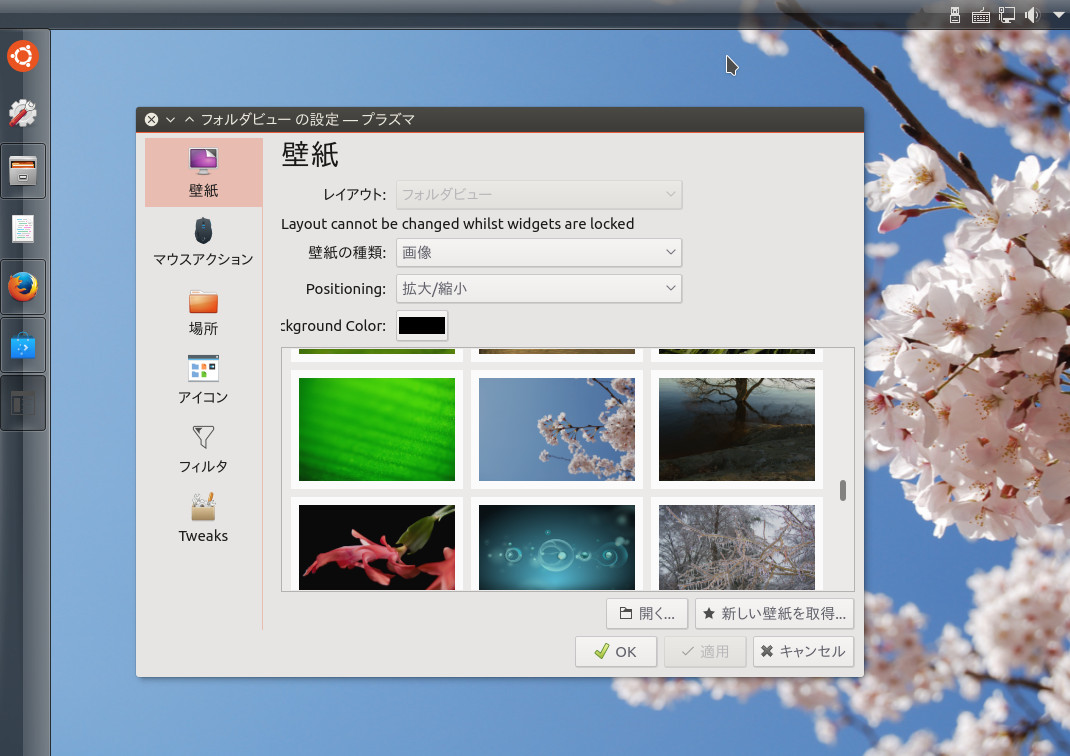The image size is (1070, 756).
Task: Open the 壁紙 (Wallpaper) settings page
Action: click(x=202, y=172)
